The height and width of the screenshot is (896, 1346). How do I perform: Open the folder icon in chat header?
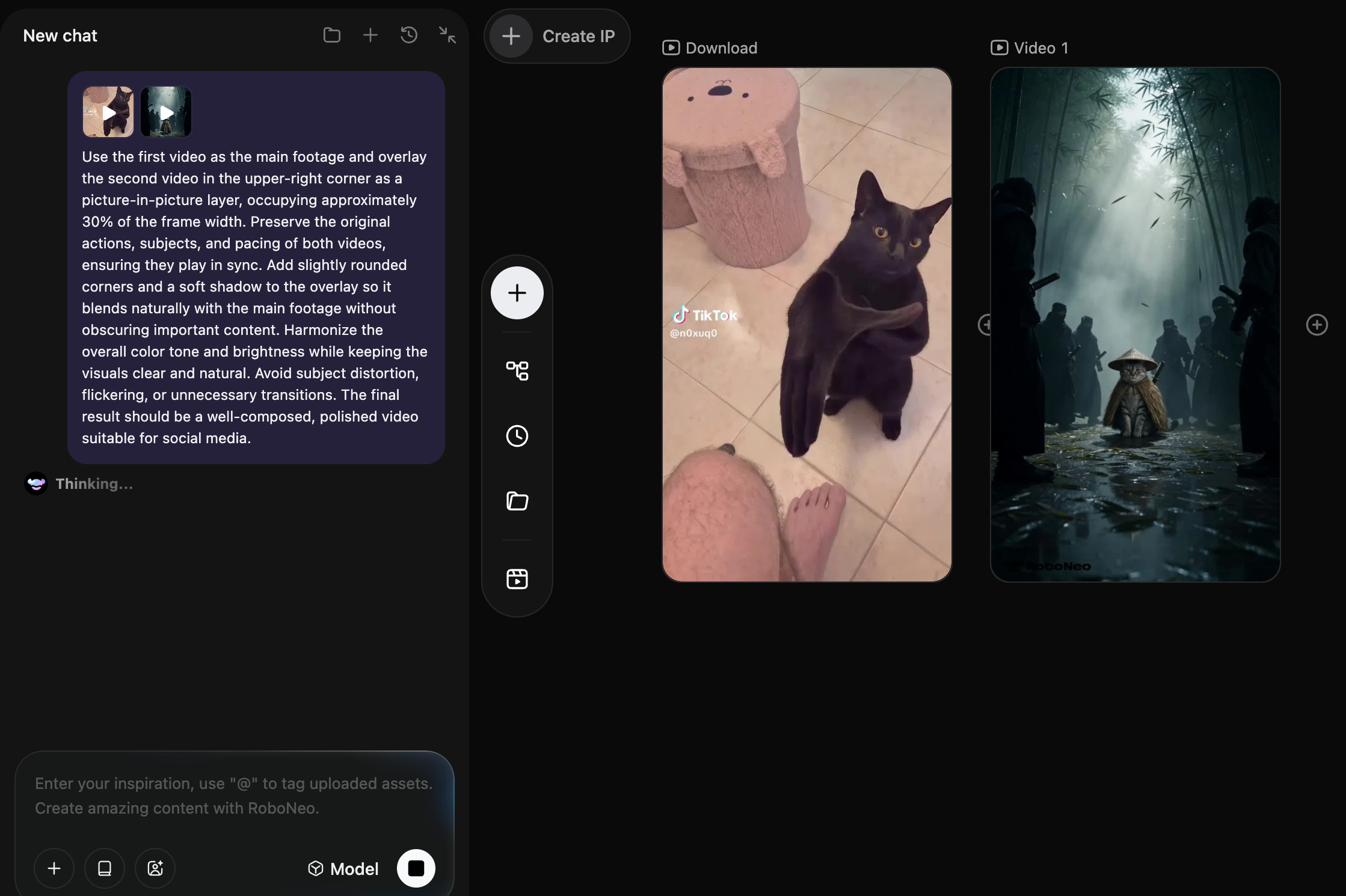[x=332, y=35]
